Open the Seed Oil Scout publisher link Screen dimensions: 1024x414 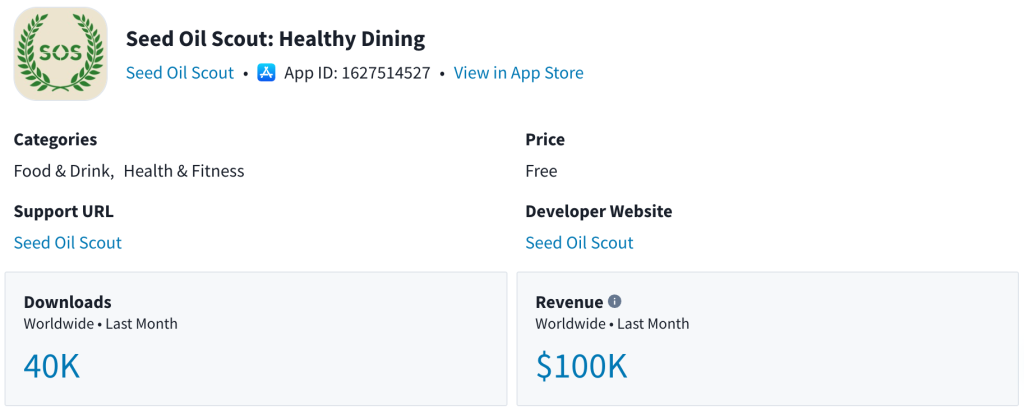(x=180, y=73)
